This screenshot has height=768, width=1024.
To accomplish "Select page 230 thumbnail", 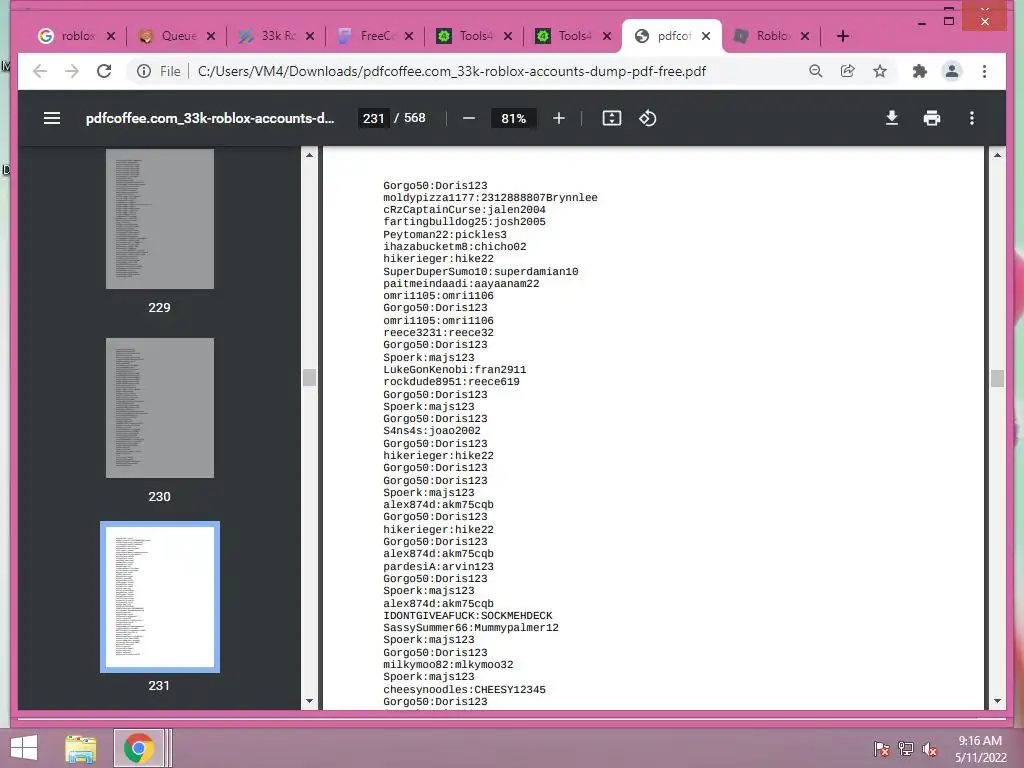I will [159, 408].
